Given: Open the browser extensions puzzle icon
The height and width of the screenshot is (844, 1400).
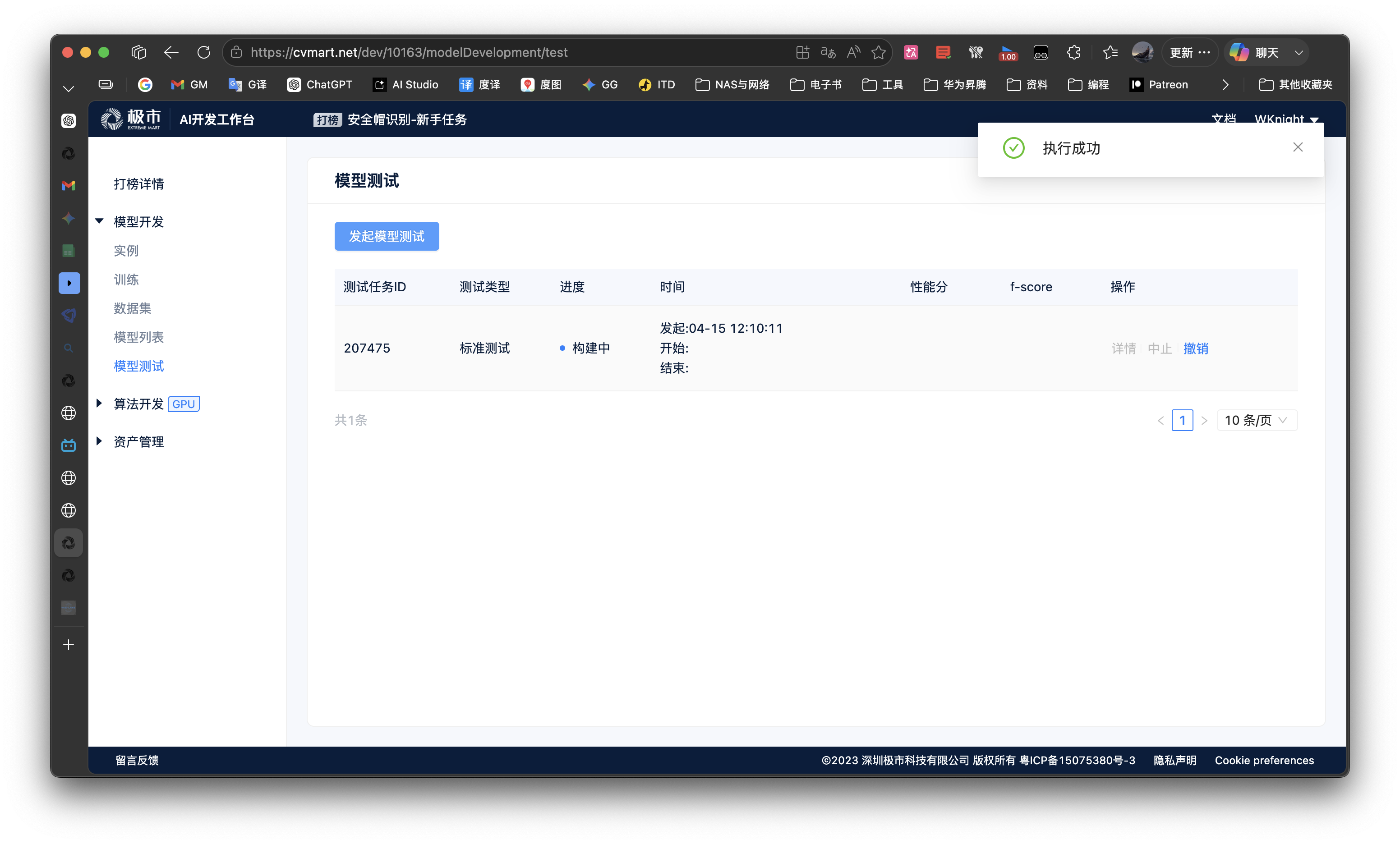Looking at the screenshot, I should [1073, 52].
